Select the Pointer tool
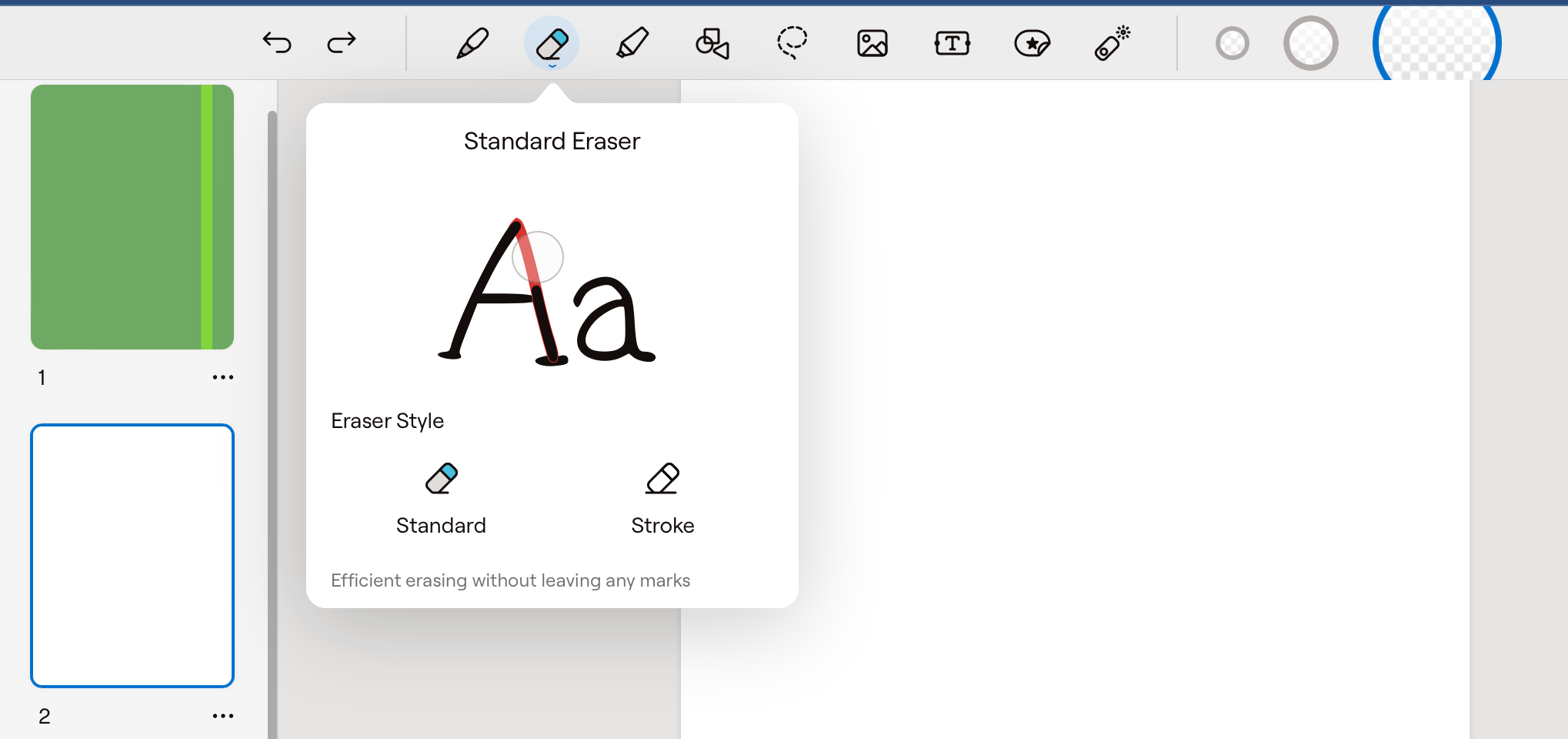 coord(1111,43)
